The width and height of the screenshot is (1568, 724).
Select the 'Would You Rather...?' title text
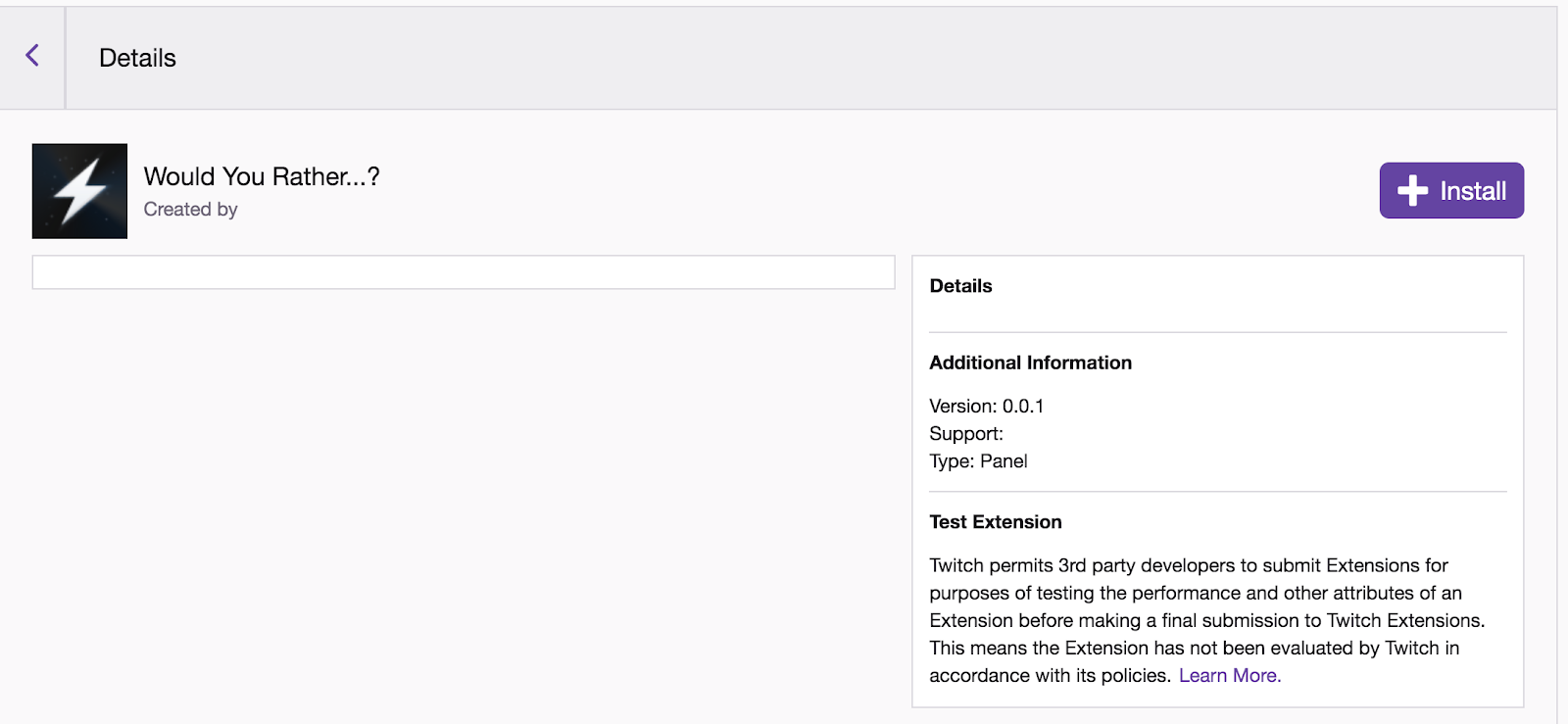[x=262, y=176]
